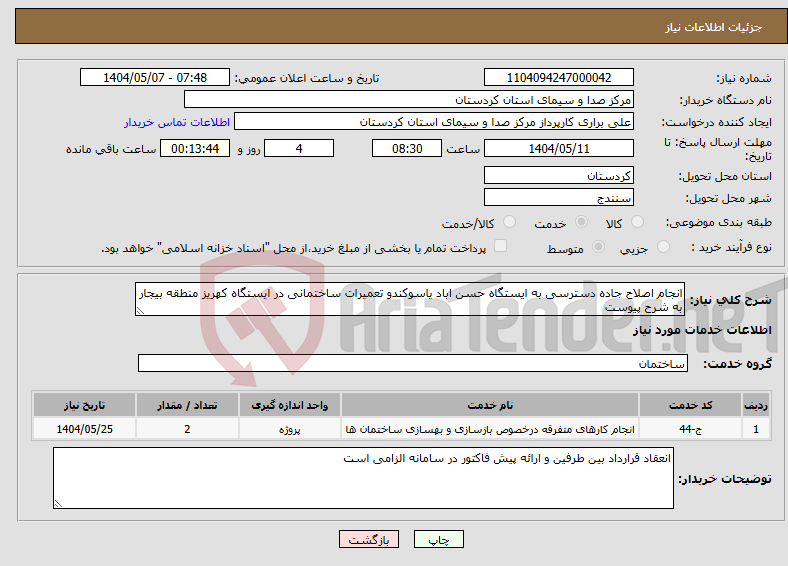The height and width of the screenshot is (566, 788).
Task: Click the quantity cell showing 2
Action: click(x=187, y=429)
